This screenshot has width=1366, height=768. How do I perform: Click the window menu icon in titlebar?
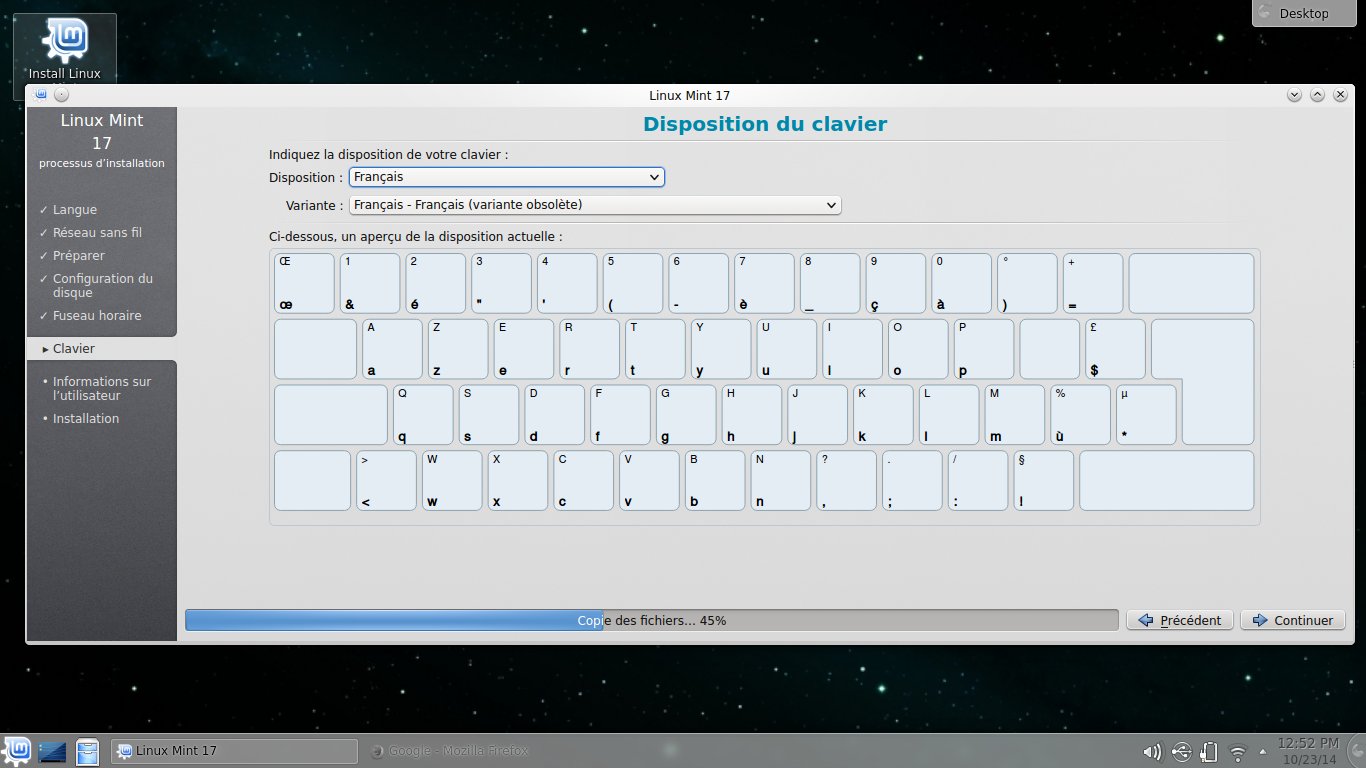coord(41,94)
